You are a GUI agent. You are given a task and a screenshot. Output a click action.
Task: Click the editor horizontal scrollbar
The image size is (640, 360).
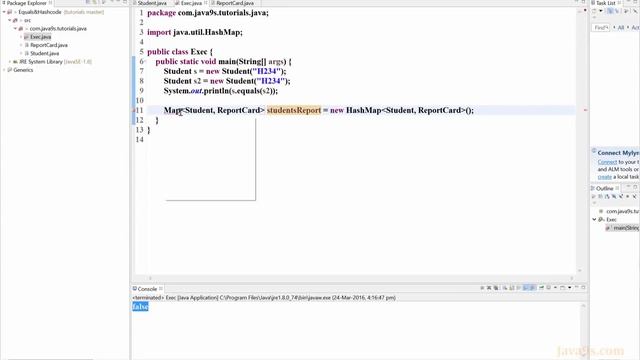(x=361, y=278)
